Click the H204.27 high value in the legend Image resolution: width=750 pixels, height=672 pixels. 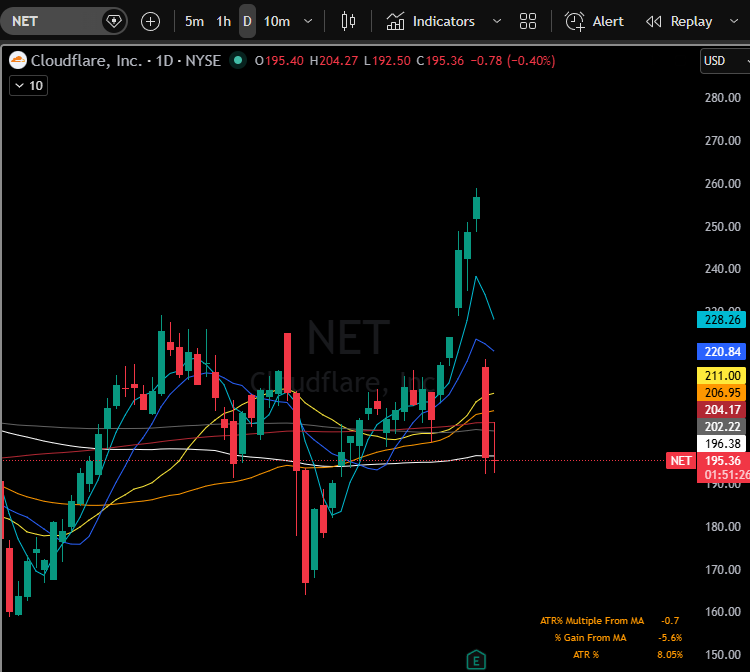(x=334, y=61)
